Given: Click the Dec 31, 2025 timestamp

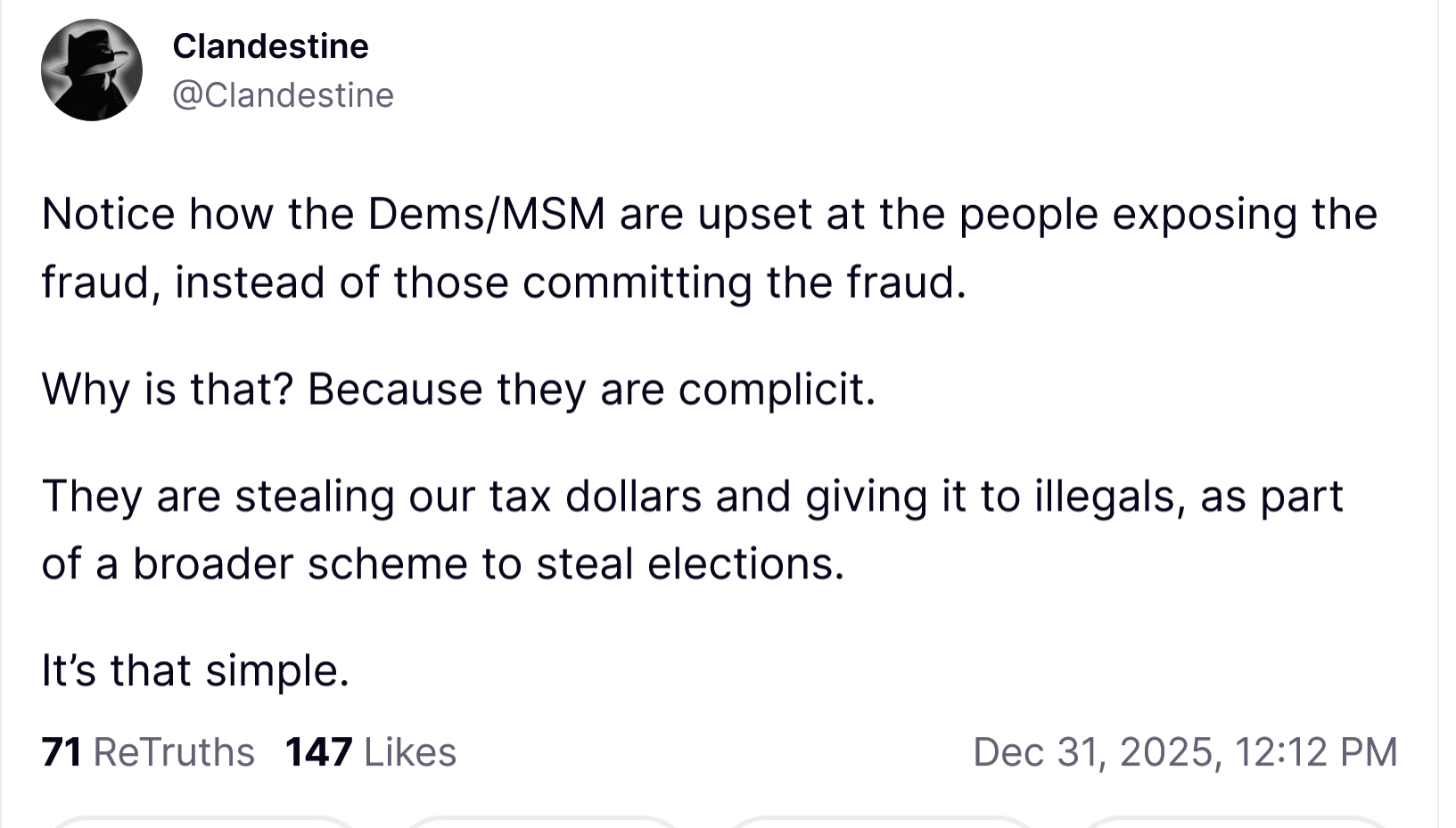Looking at the screenshot, I should 1185,752.
